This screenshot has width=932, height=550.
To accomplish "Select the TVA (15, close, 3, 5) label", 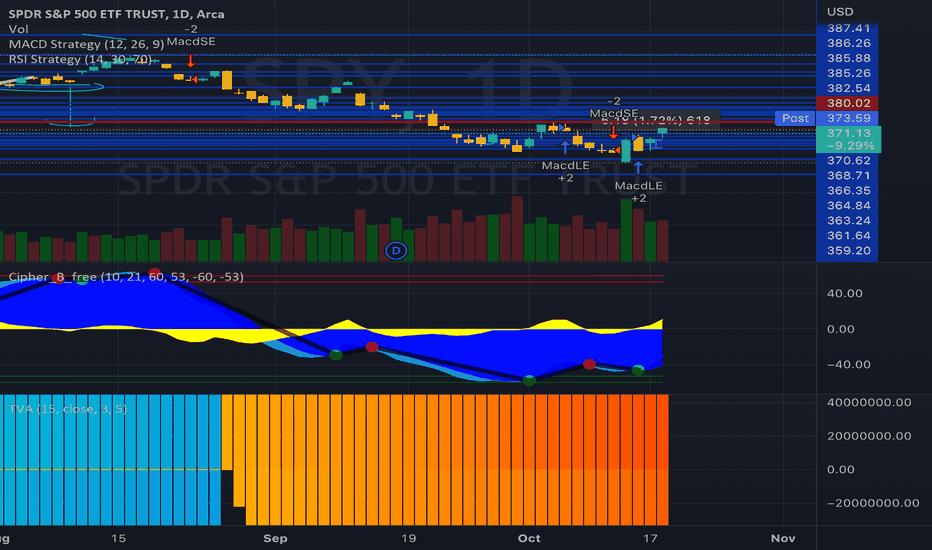I will click(68, 408).
